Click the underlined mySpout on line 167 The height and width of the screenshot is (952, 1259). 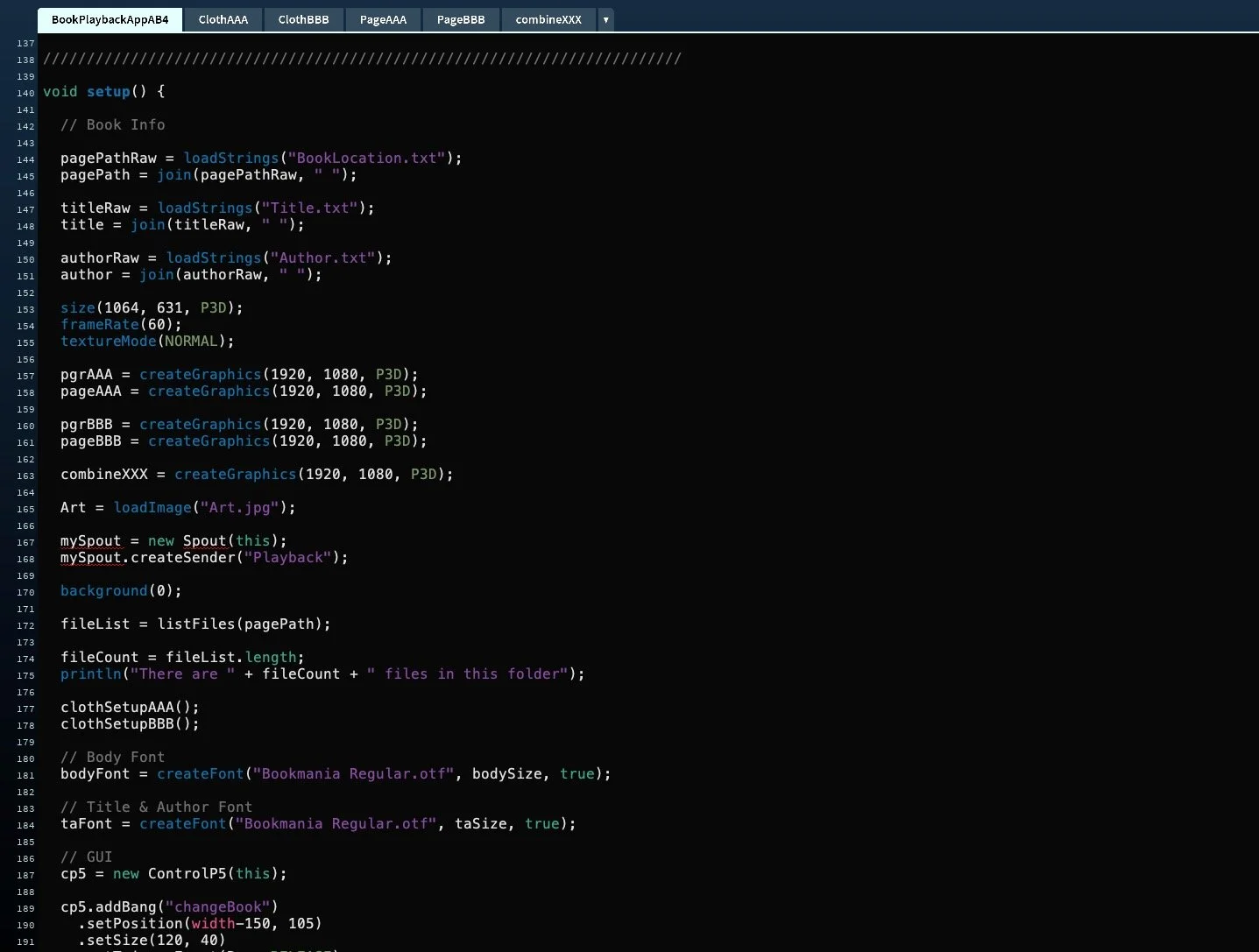tap(90, 540)
